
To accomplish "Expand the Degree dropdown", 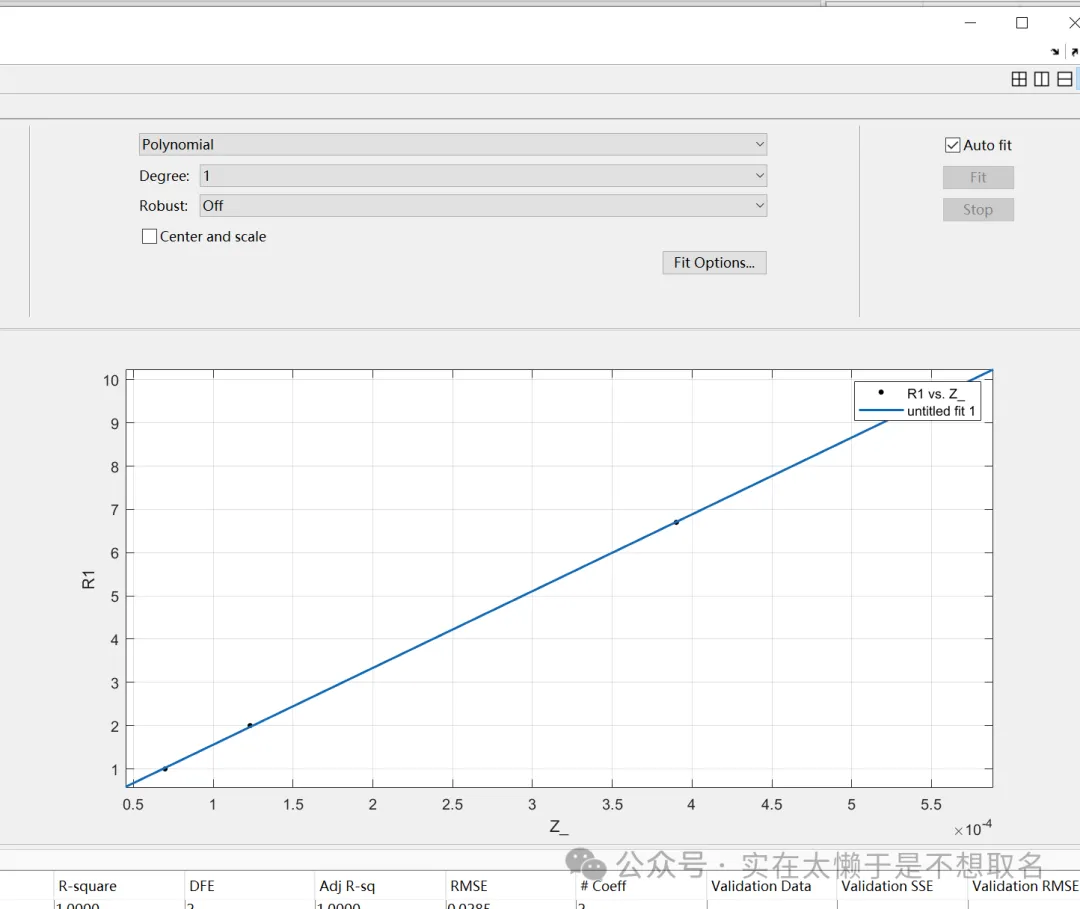I will pyautogui.click(x=483, y=176).
